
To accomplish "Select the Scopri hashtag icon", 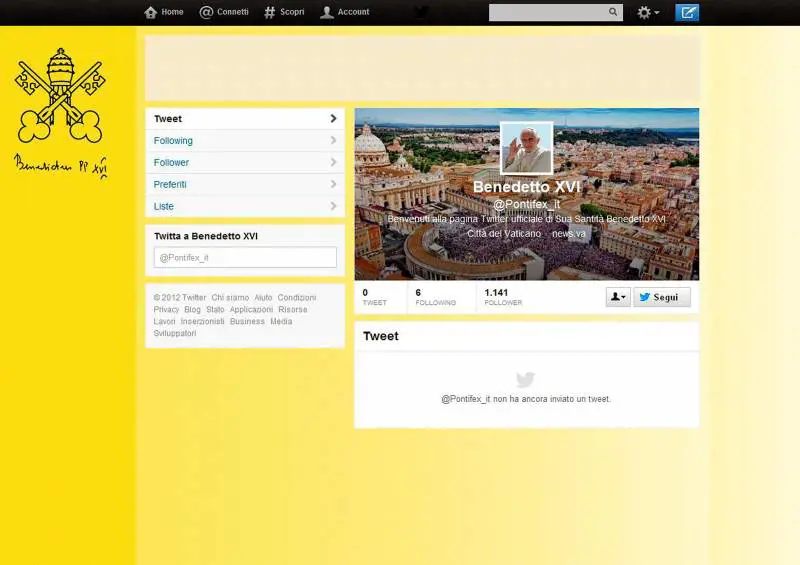I will 269,12.
